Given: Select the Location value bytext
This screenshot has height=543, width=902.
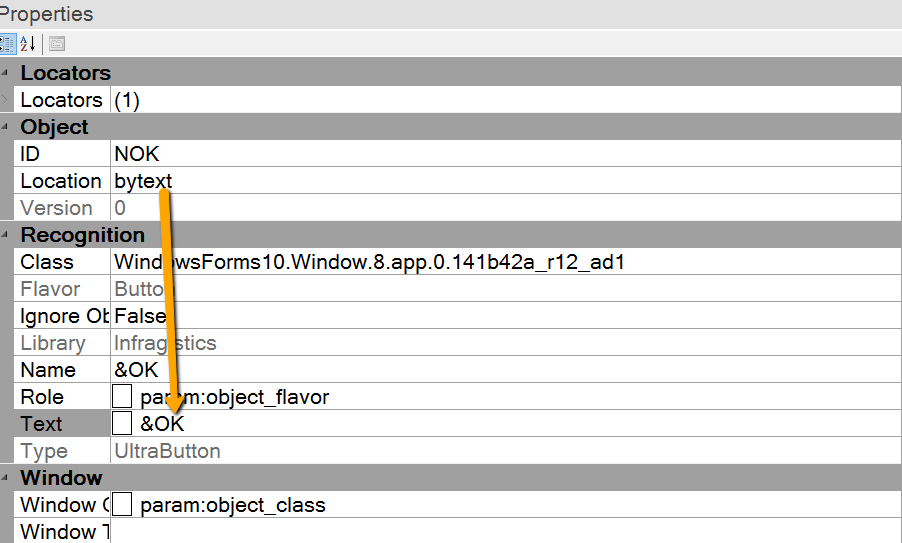Looking at the screenshot, I should [144, 181].
